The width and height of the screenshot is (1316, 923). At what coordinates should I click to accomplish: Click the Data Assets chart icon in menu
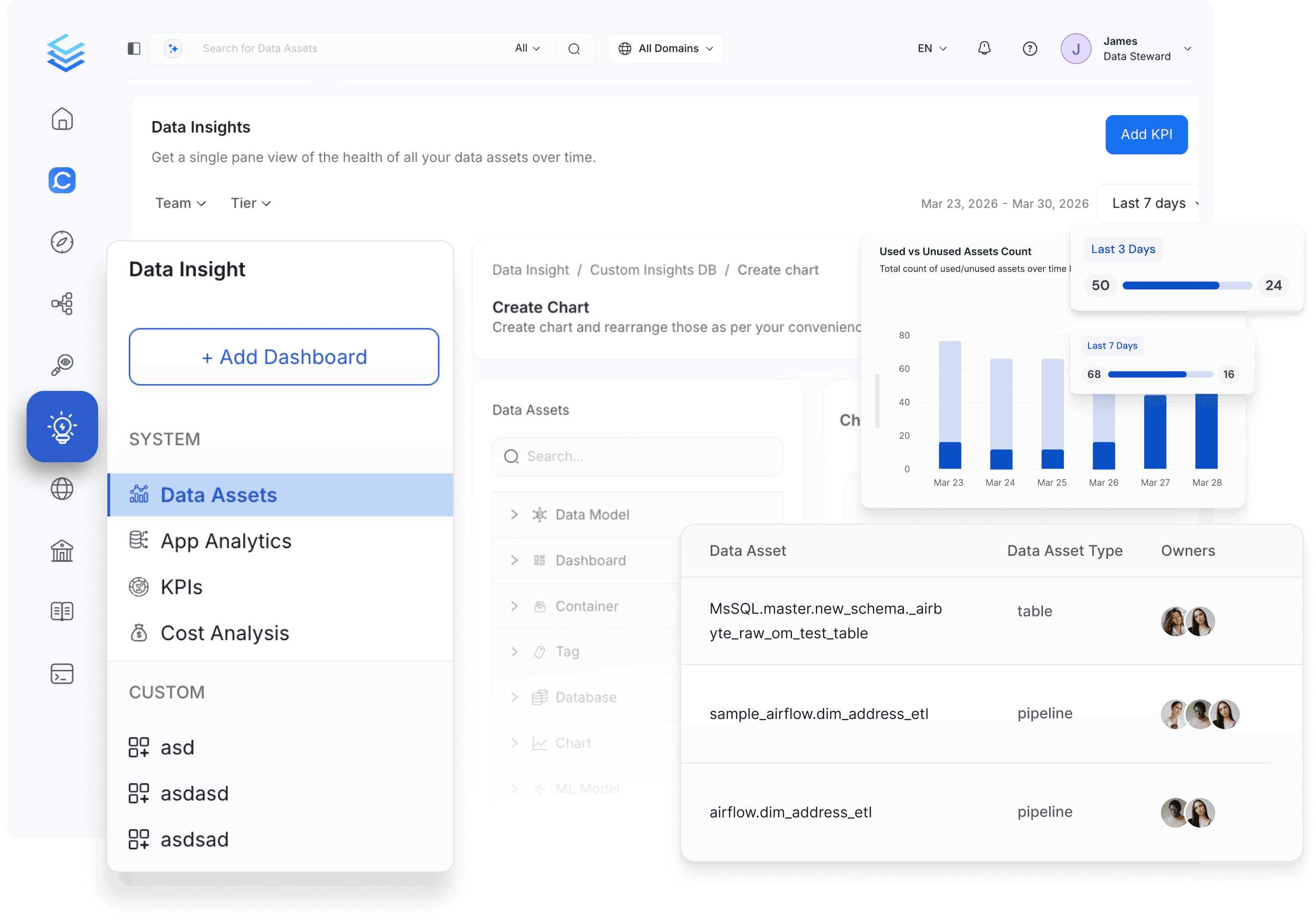(x=139, y=494)
